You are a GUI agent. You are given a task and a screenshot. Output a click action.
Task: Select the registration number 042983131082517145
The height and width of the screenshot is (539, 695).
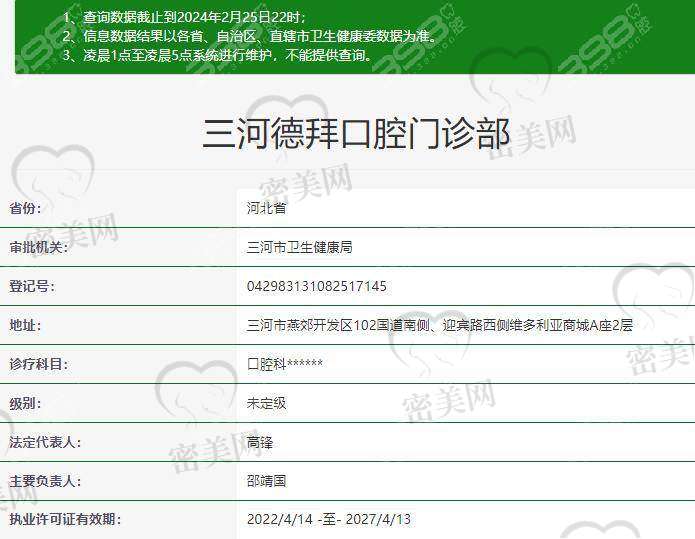tap(316, 286)
